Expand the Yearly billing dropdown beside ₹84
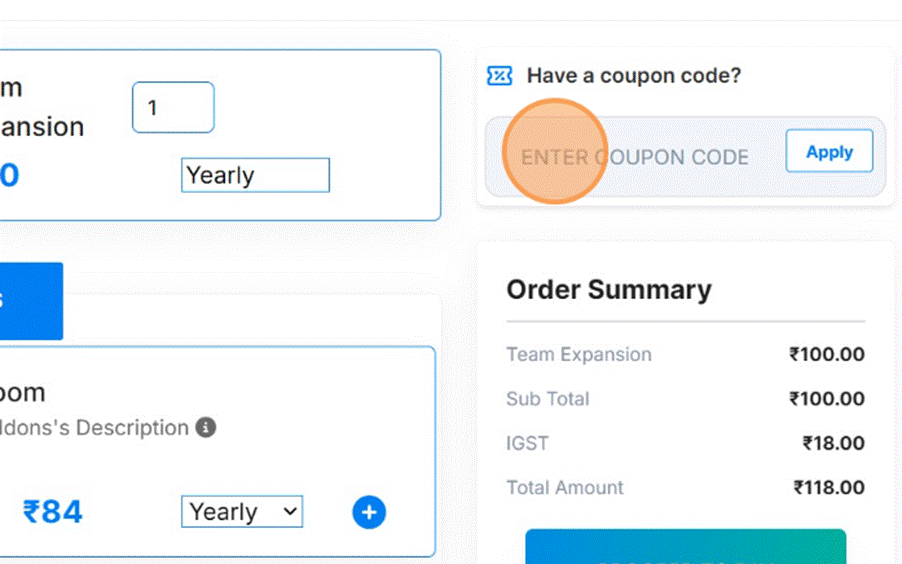This screenshot has width=902, height=564. click(242, 512)
